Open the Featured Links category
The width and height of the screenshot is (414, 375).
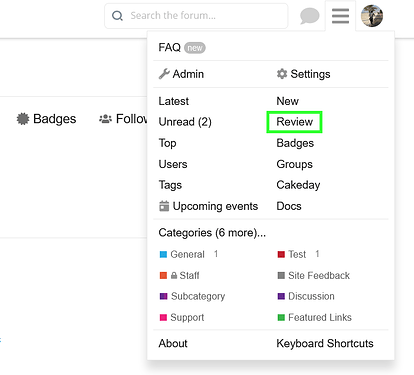[315, 317]
